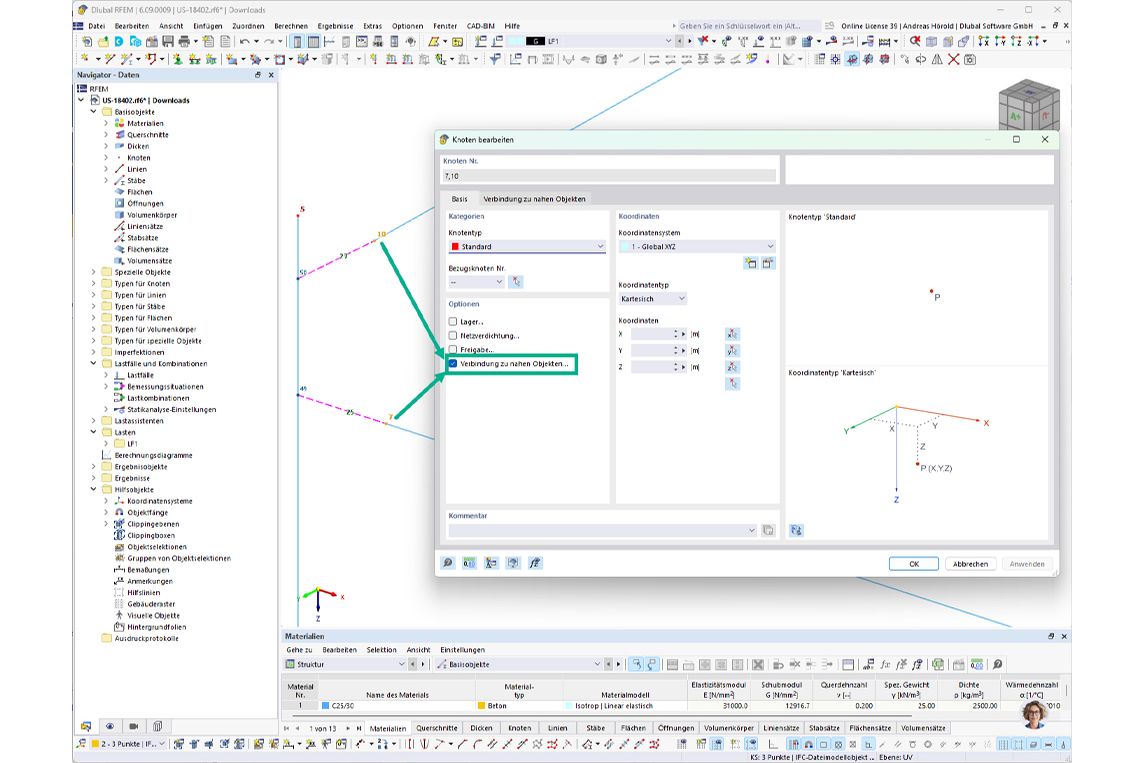Viewport: 1144px width, 763px height.
Task: Click the Navigator Data tab icon at bottom
Action: point(86,727)
